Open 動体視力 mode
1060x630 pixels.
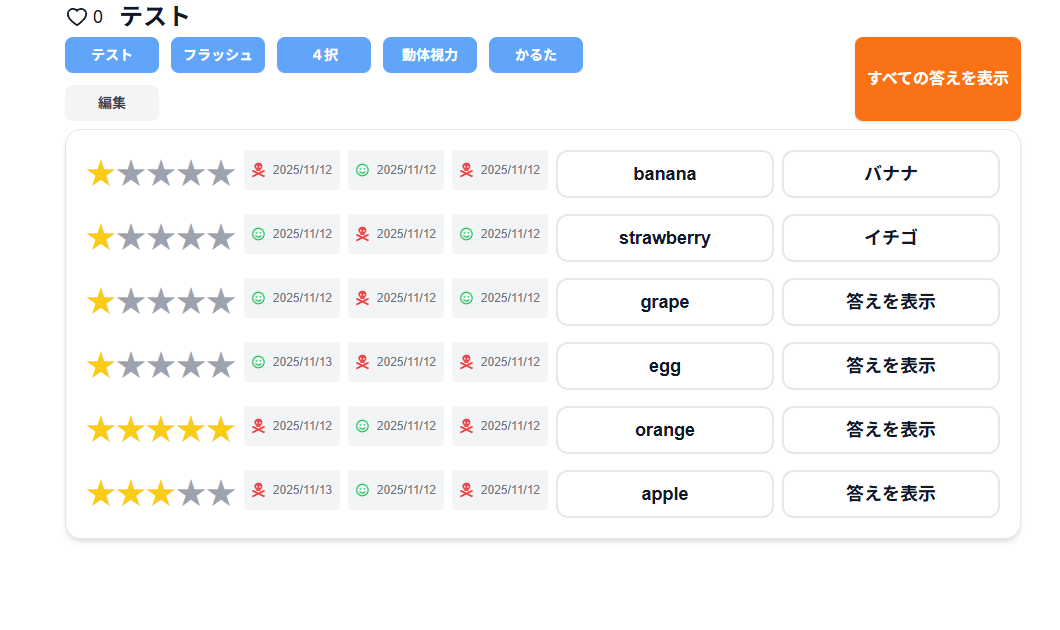pyautogui.click(x=430, y=55)
